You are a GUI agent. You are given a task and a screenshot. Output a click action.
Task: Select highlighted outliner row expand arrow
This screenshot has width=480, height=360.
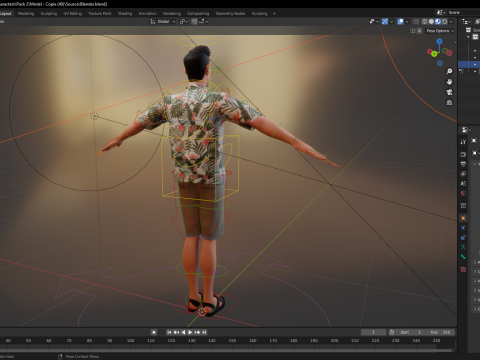(x=475, y=64)
